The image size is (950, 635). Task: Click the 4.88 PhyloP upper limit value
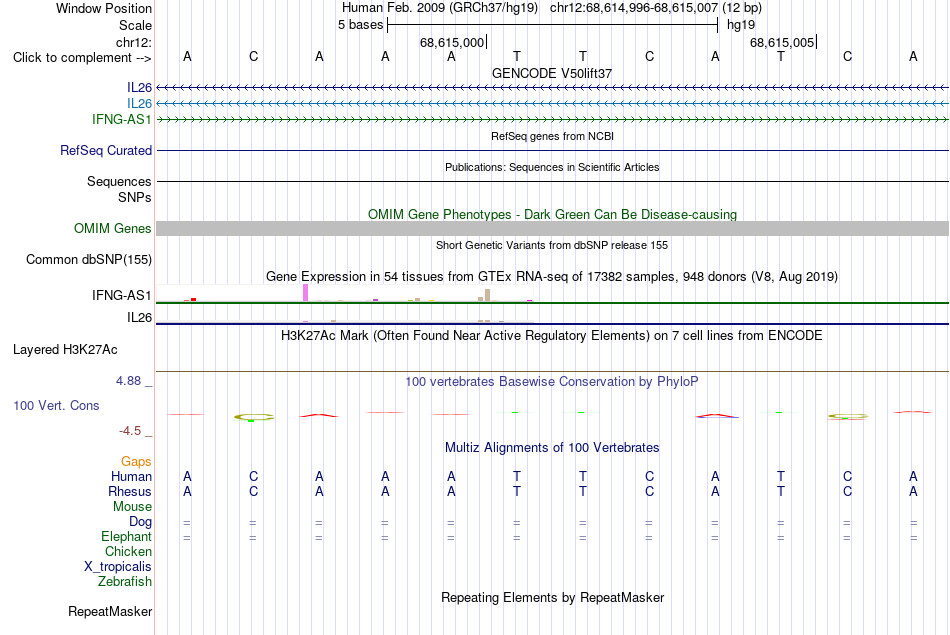point(128,381)
